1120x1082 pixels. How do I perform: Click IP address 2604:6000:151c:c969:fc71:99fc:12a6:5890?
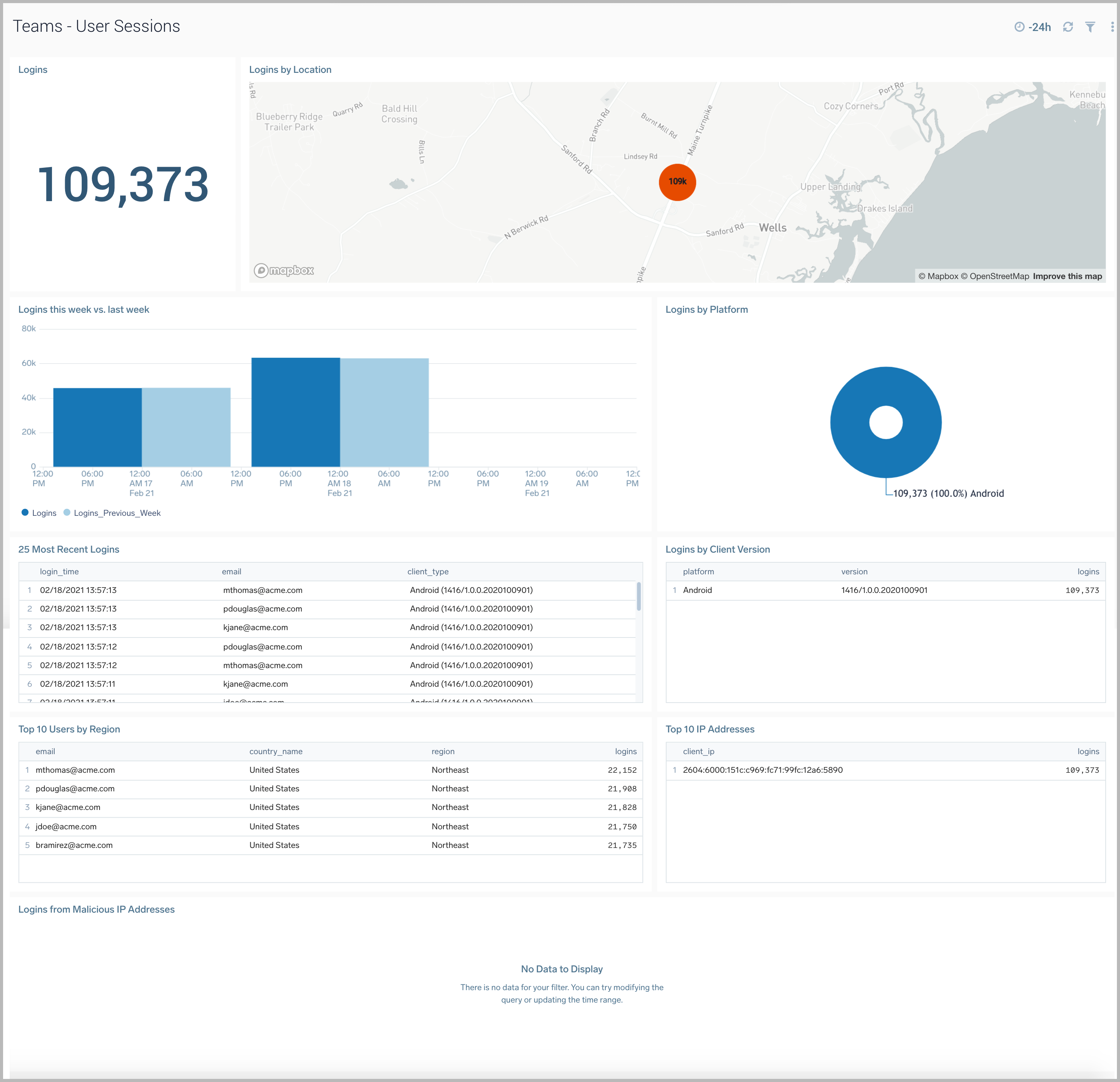click(762, 770)
